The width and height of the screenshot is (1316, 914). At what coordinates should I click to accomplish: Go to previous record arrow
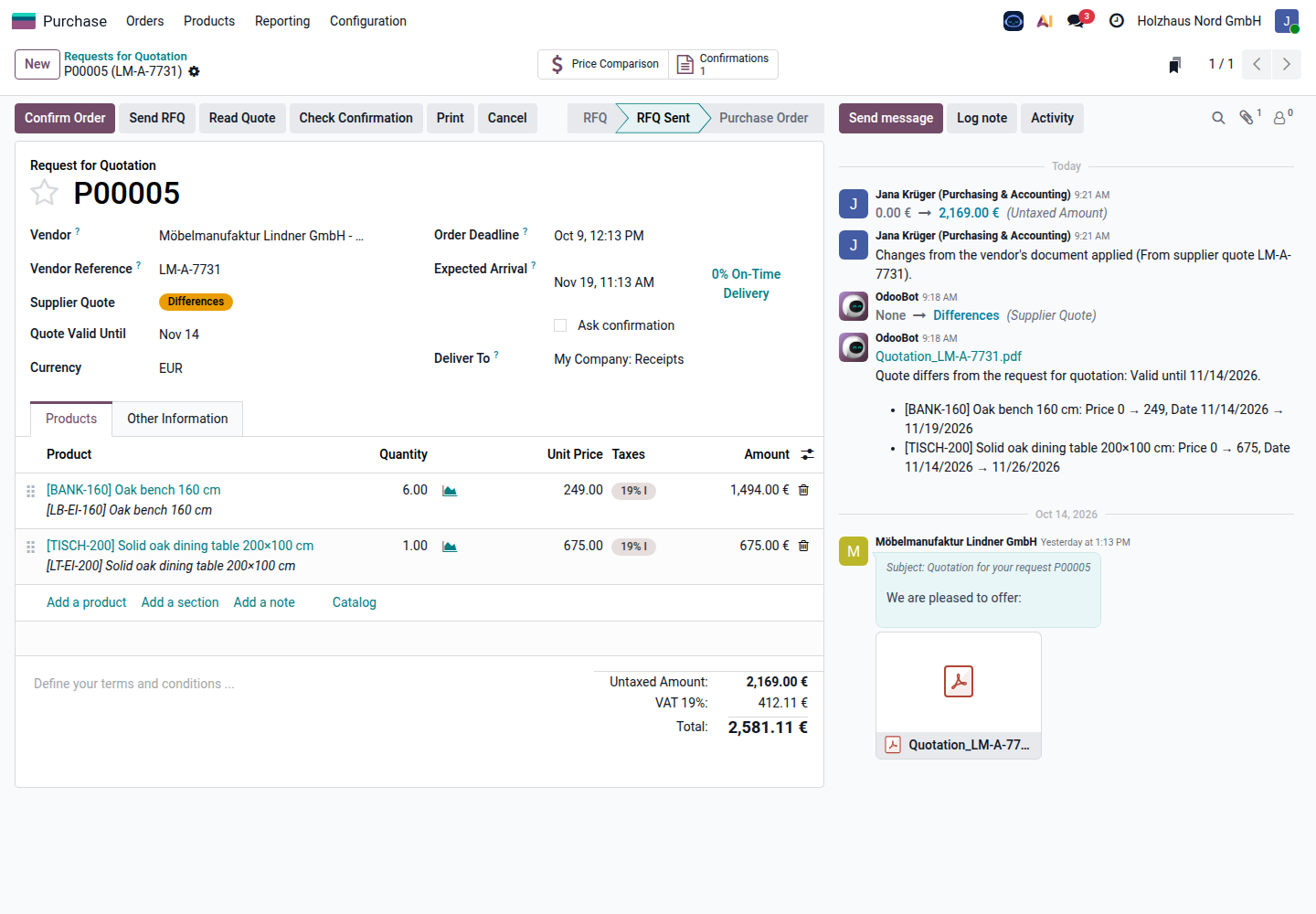tap(1257, 64)
